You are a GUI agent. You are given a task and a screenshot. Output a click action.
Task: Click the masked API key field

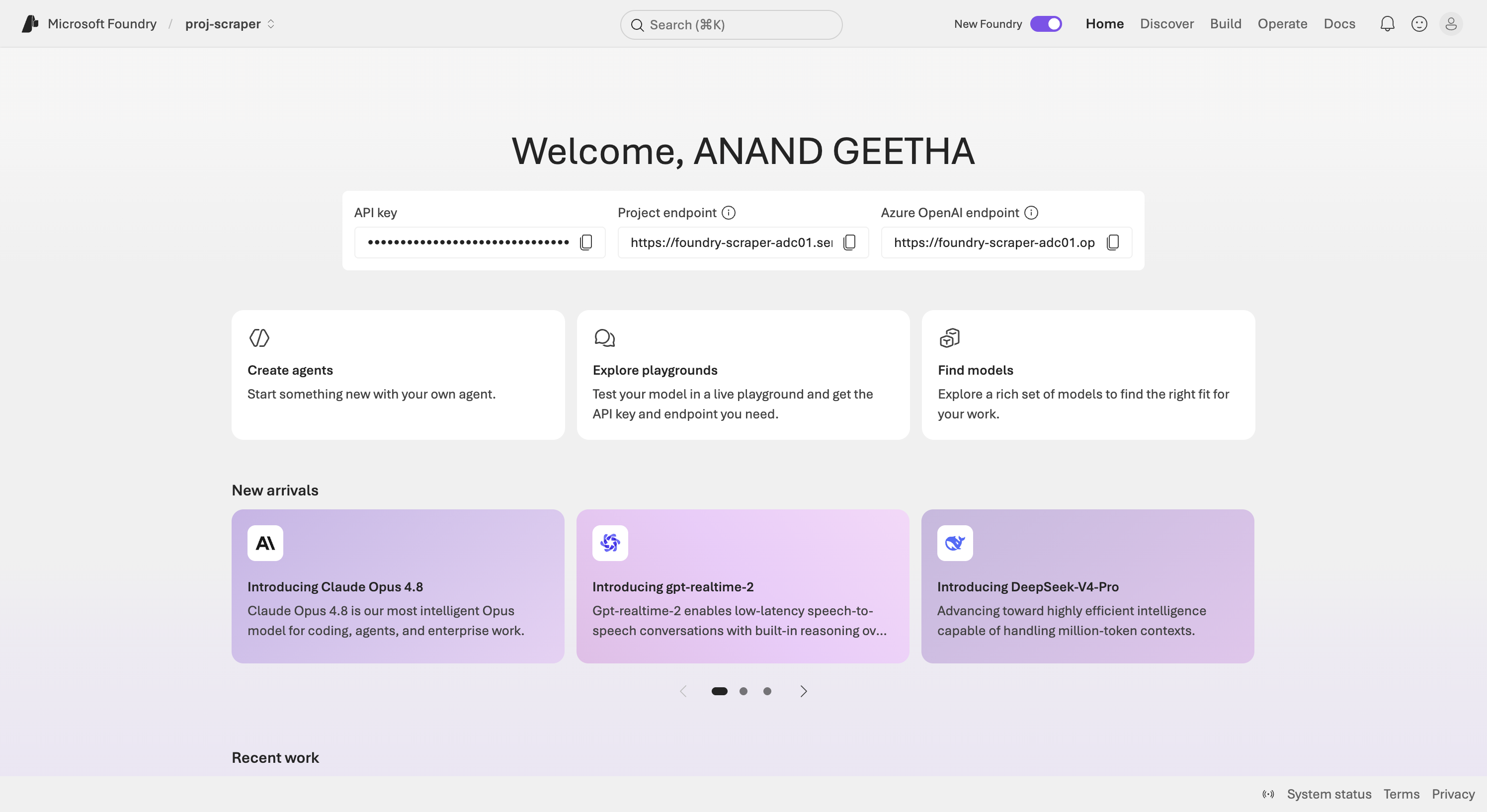coord(480,243)
